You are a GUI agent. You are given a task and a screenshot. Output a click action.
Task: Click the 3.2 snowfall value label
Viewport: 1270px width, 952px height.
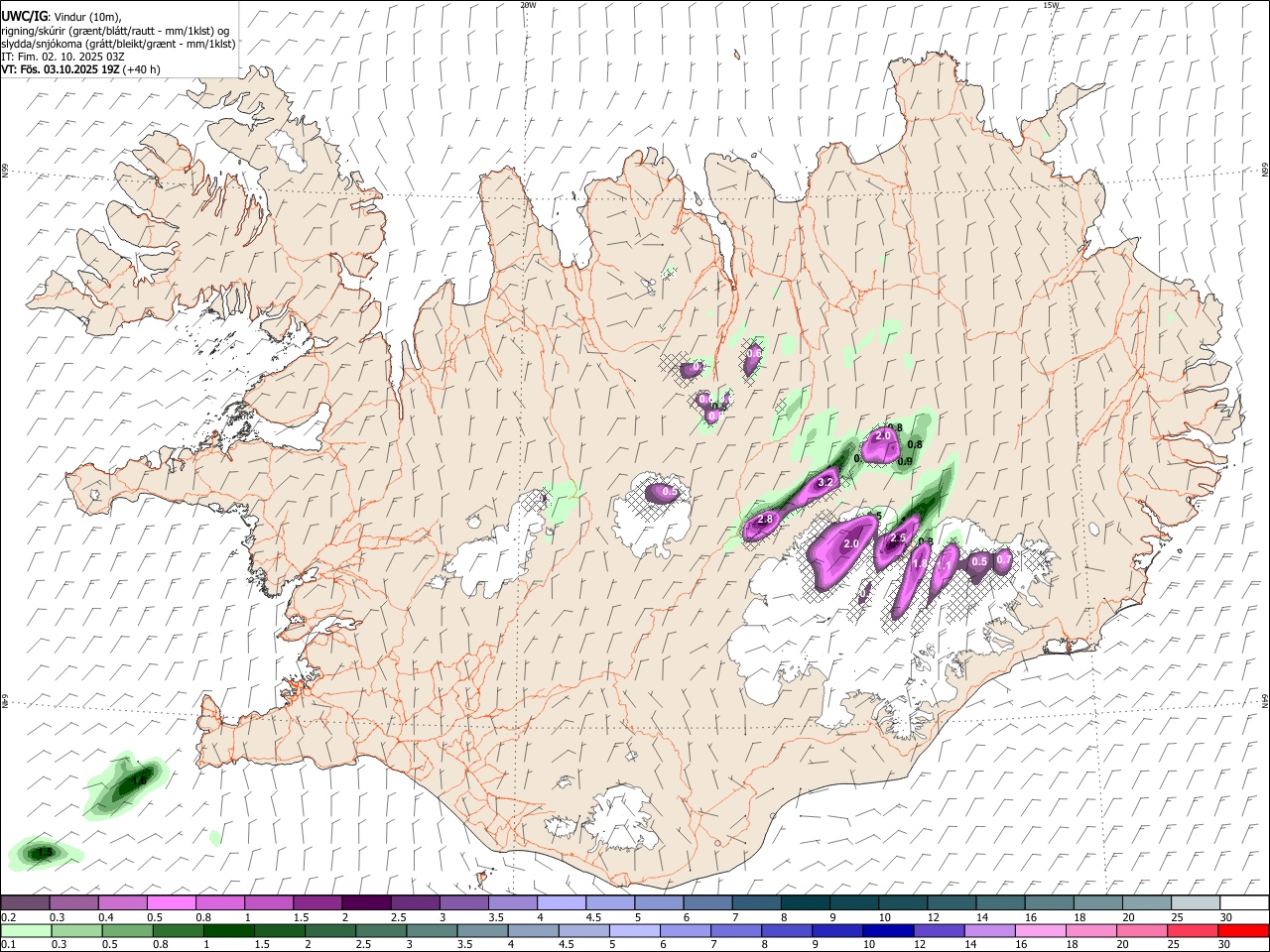click(825, 483)
